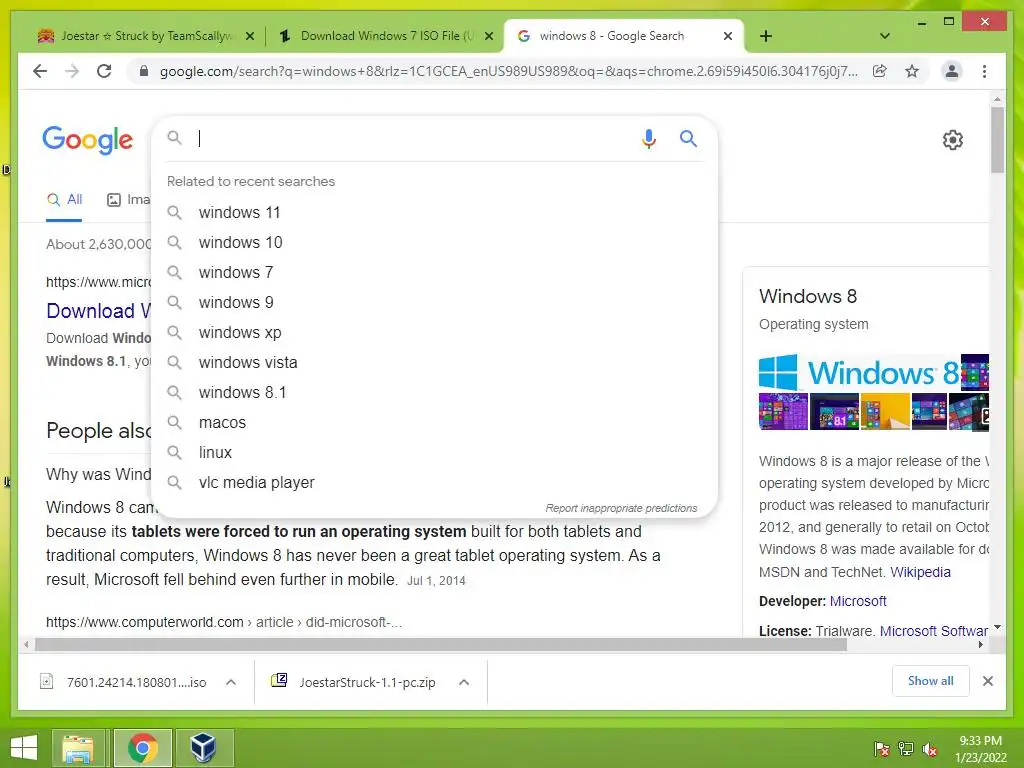Open VirtualBox from the taskbar
The height and width of the screenshot is (768, 1024).
coord(203,748)
